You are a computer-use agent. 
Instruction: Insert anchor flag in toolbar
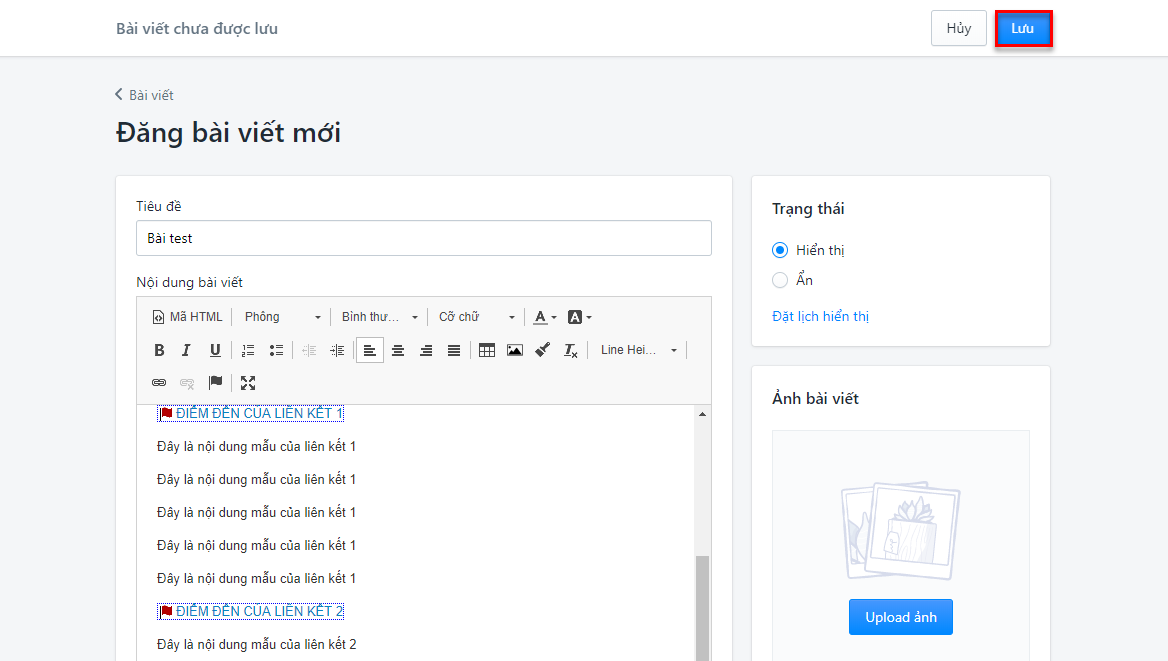tap(215, 383)
